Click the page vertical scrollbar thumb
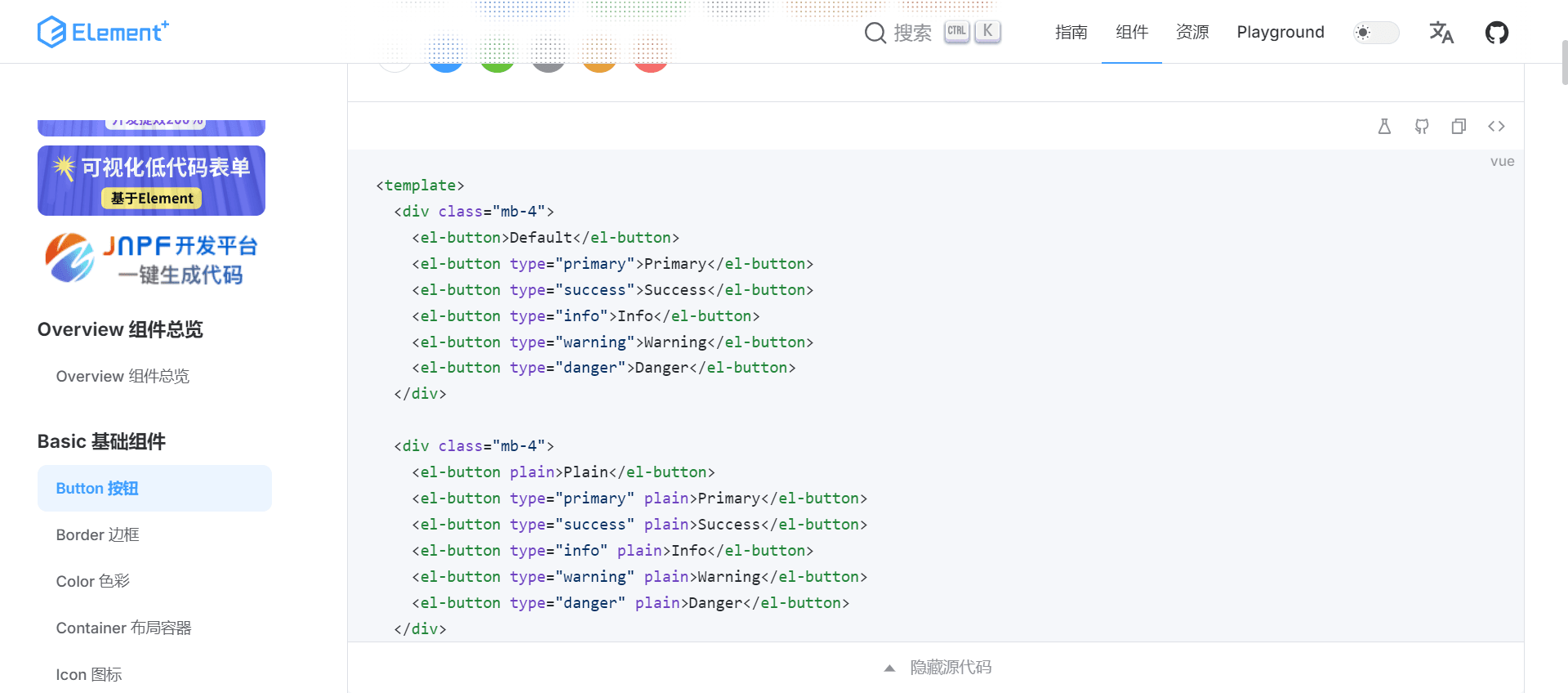The height and width of the screenshot is (693, 1568). pos(1564,61)
